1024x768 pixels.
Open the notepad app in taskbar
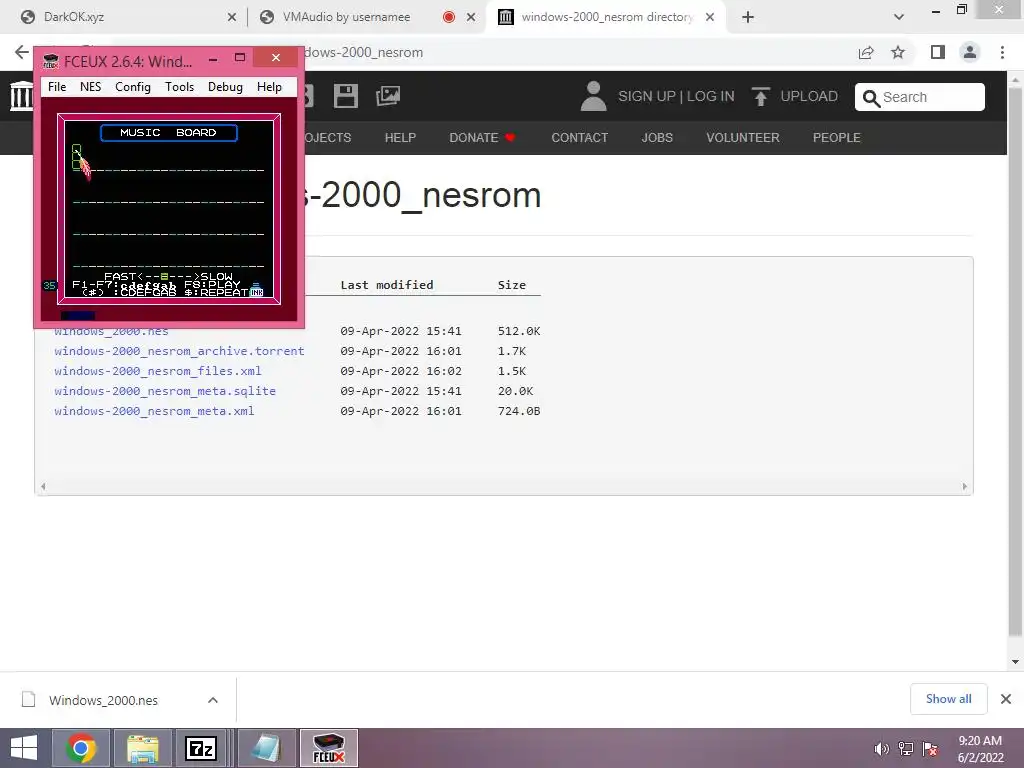pyautogui.click(x=265, y=748)
